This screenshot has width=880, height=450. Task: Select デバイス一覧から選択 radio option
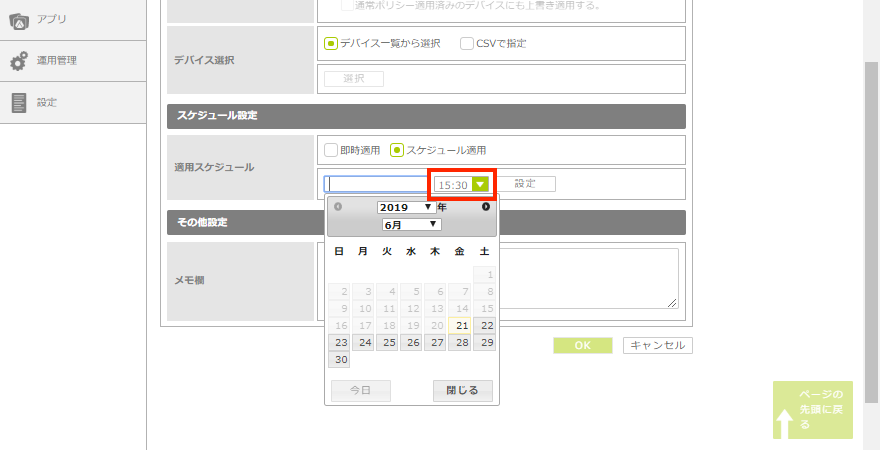point(331,44)
